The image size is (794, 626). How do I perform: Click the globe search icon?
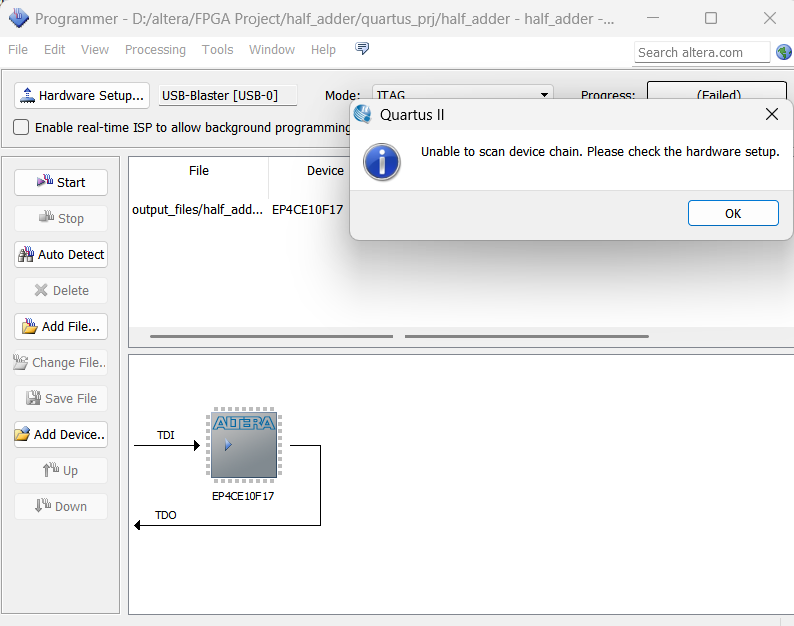pyautogui.click(x=784, y=52)
